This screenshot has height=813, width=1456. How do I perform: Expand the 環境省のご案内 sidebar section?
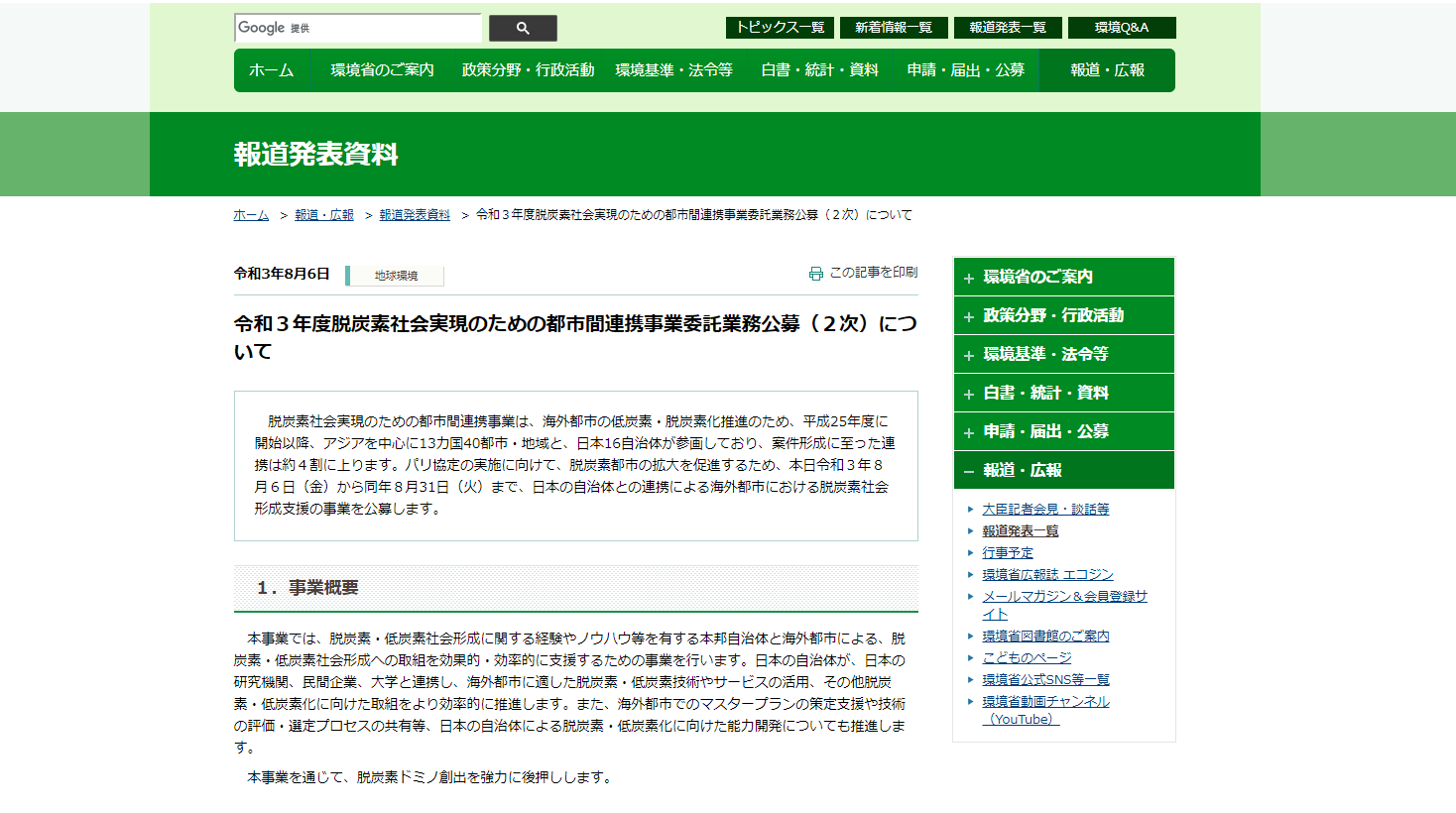click(x=1063, y=277)
